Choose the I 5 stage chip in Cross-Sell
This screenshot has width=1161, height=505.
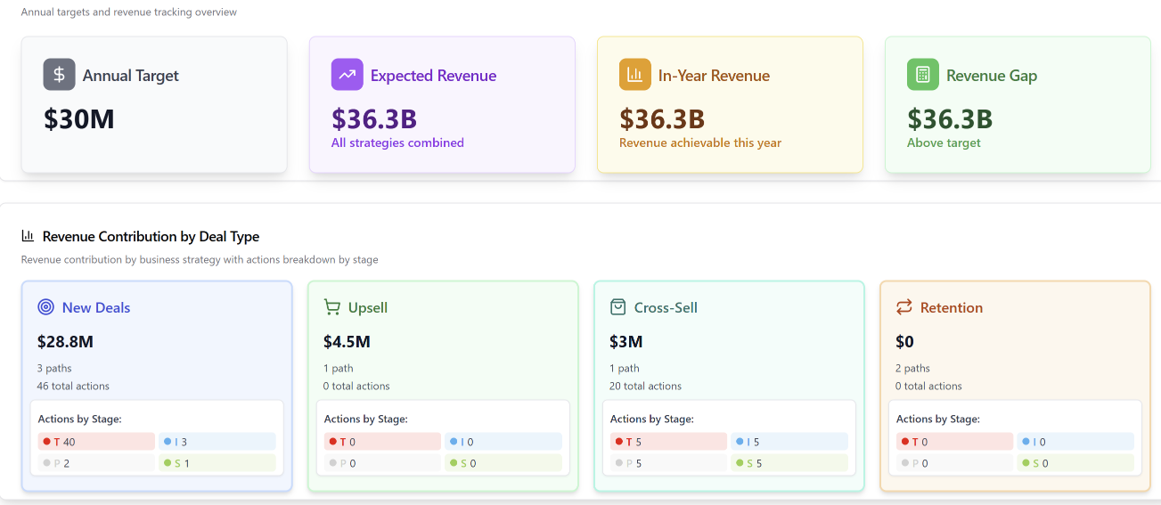(789, 442)
